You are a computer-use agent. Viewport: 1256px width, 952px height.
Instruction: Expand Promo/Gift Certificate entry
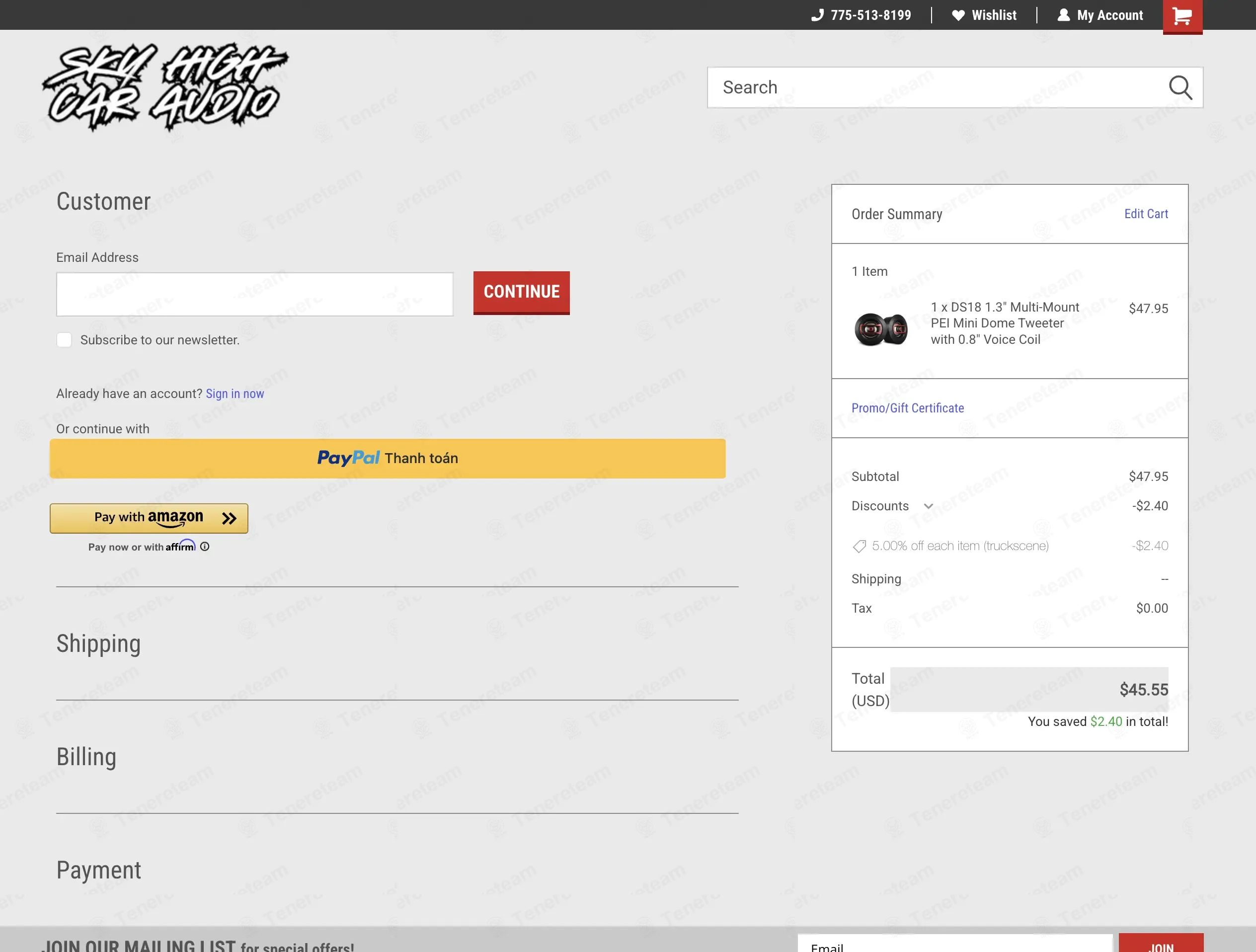pos(907,408)
